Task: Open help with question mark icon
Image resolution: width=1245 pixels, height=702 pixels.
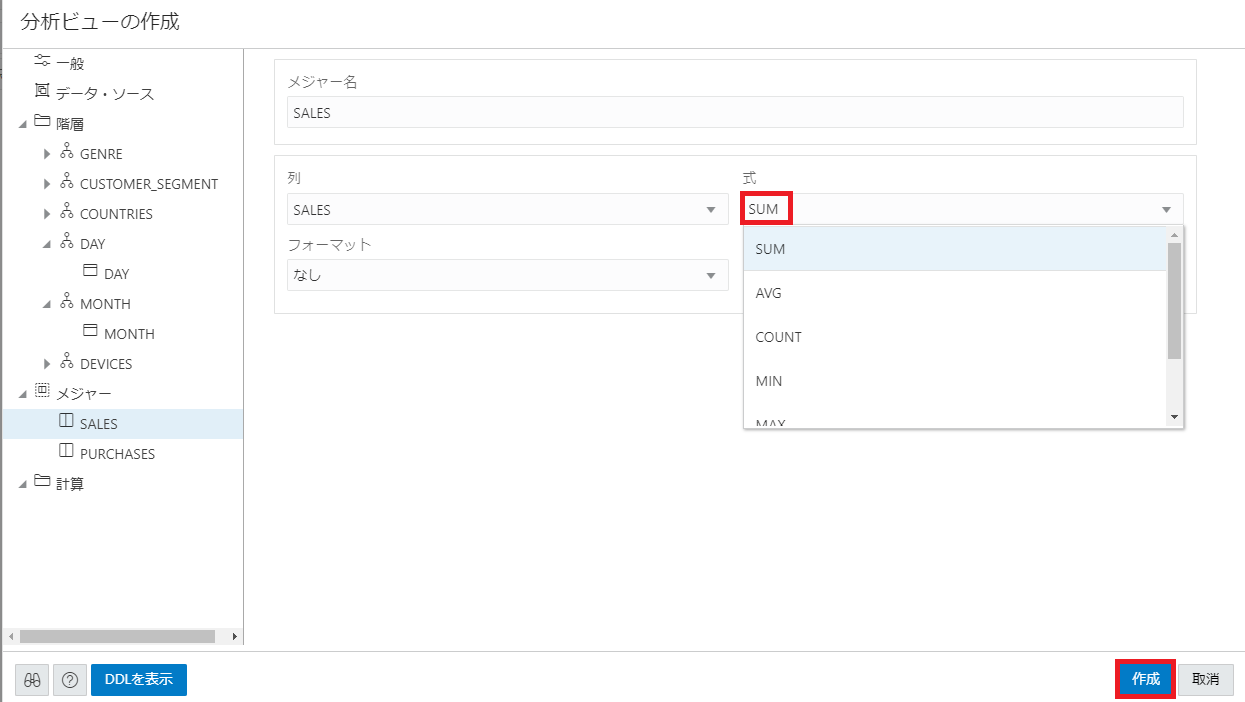Action: (69, 679)
